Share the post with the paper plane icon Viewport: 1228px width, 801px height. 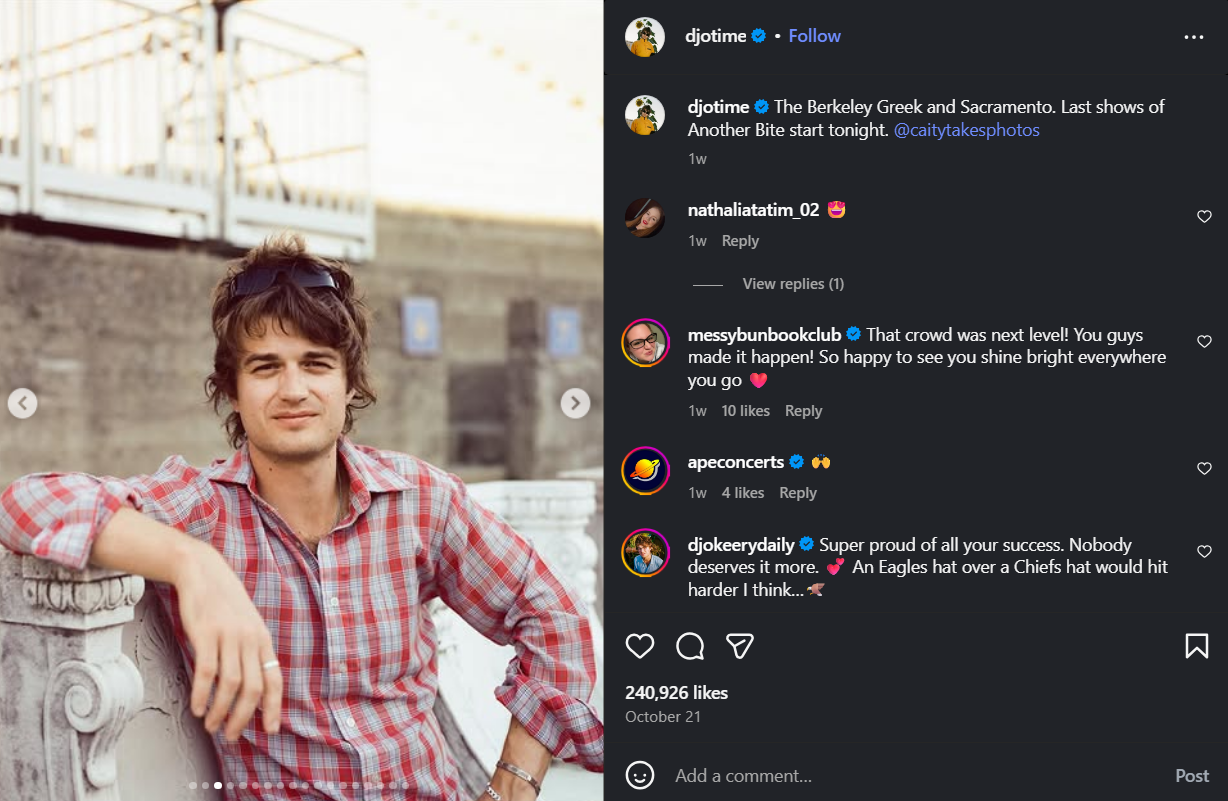coord(740,646)
